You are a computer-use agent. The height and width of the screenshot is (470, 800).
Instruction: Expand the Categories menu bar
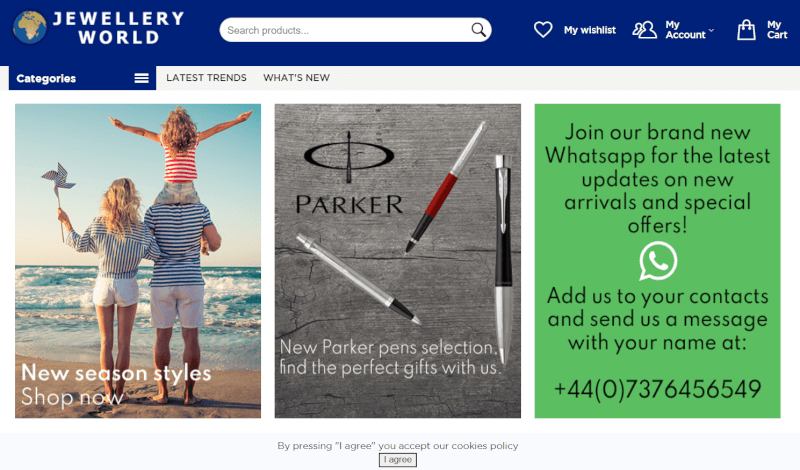[x=83, y=78]
